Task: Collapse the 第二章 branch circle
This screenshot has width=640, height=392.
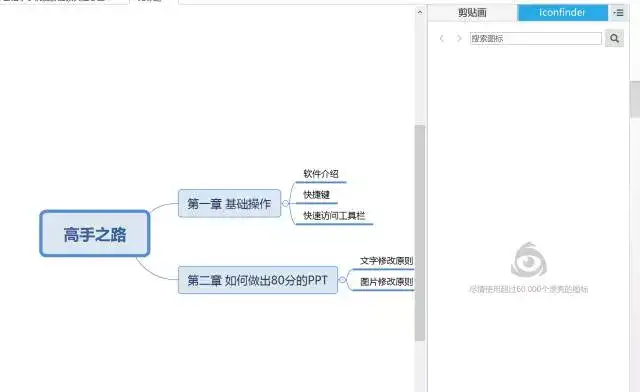Action: [x=342, y=280]
